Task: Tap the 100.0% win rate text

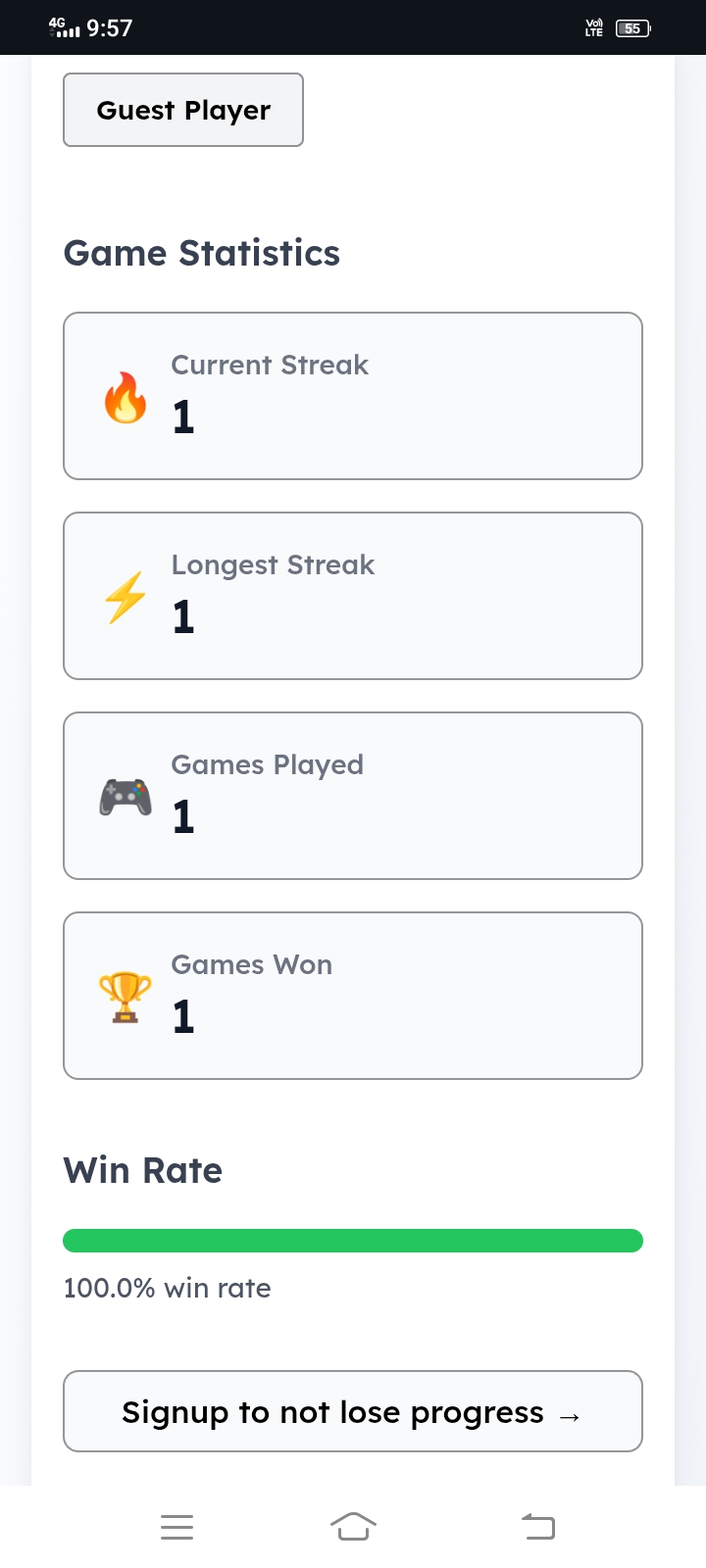Action: pyautogui.click(x=167, y=1288)
